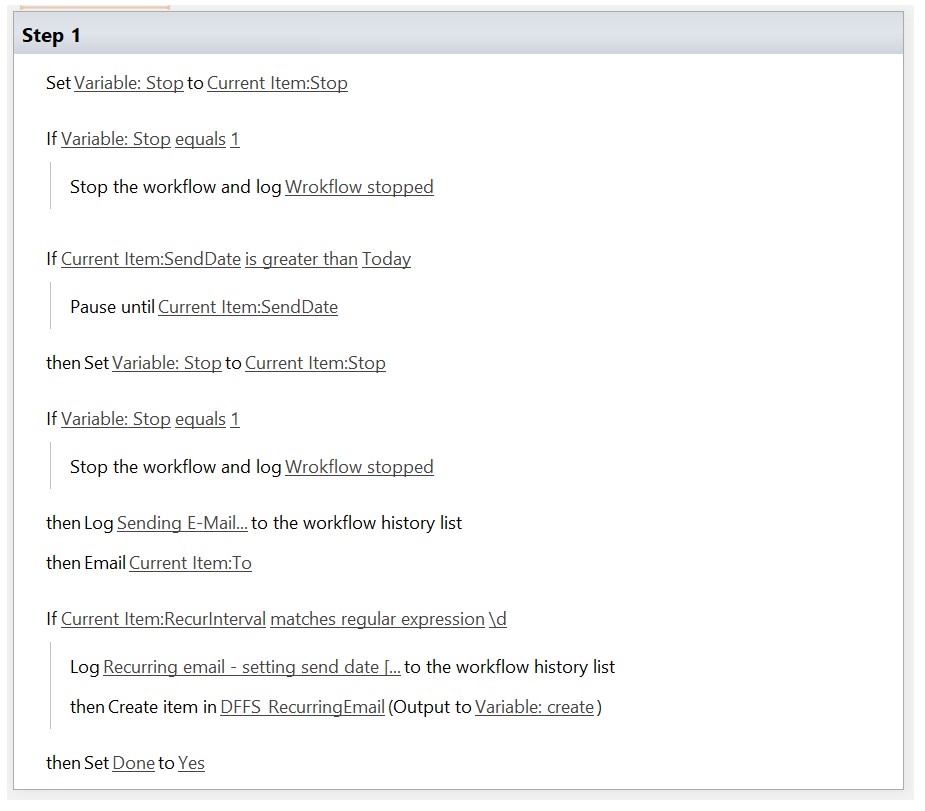Click the Today value link
Image resolution: width=925 pixels, height=811 pixels.
(386, 259)
